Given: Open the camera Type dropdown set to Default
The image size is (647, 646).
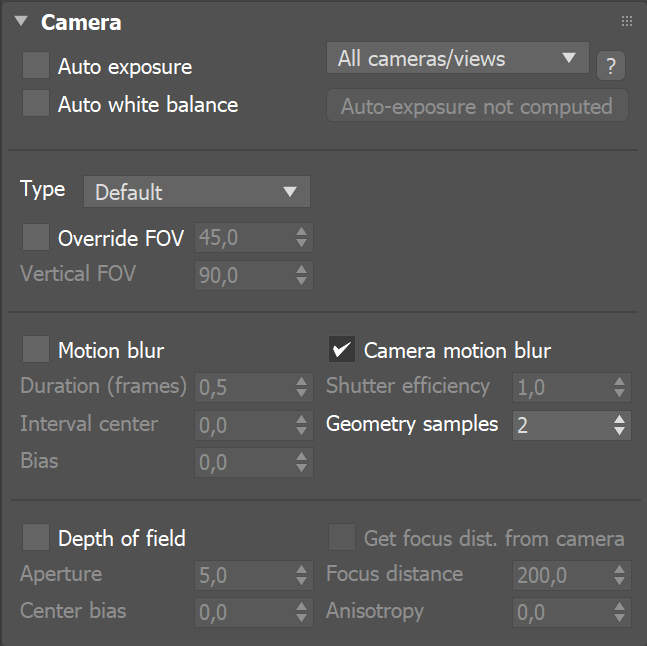Looking at the screenshot, I should (197, 192).
